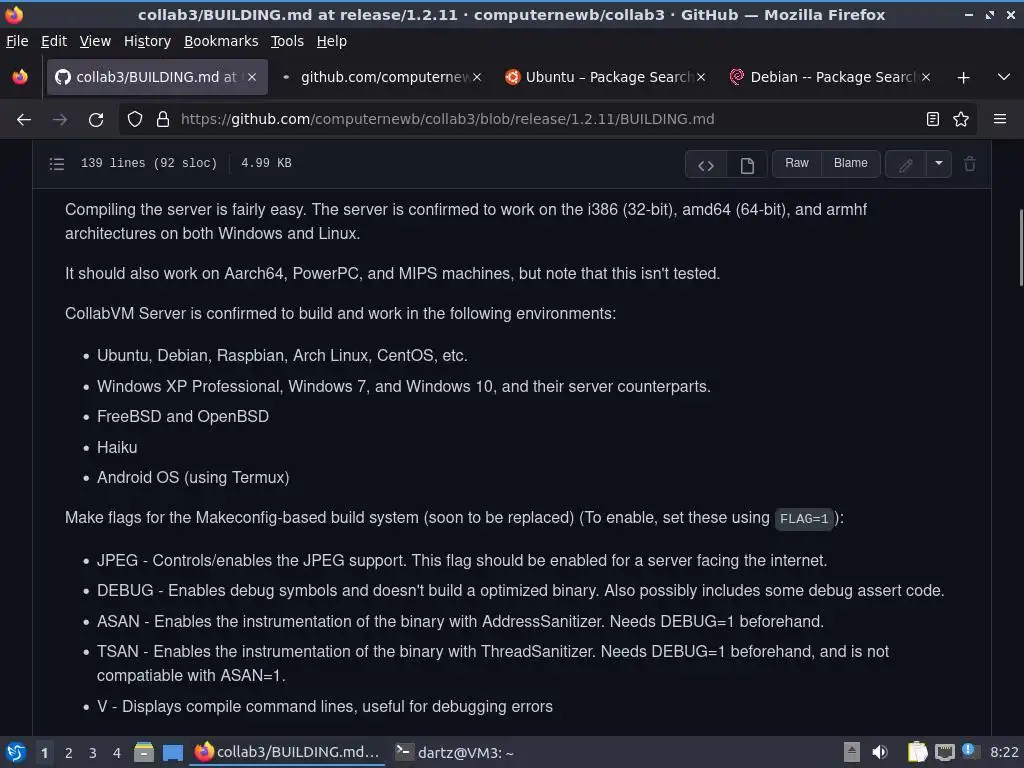Close the collab3/BUILDING.md tab
Screen dimensions: 1024x768
click(x=252, y=77)
